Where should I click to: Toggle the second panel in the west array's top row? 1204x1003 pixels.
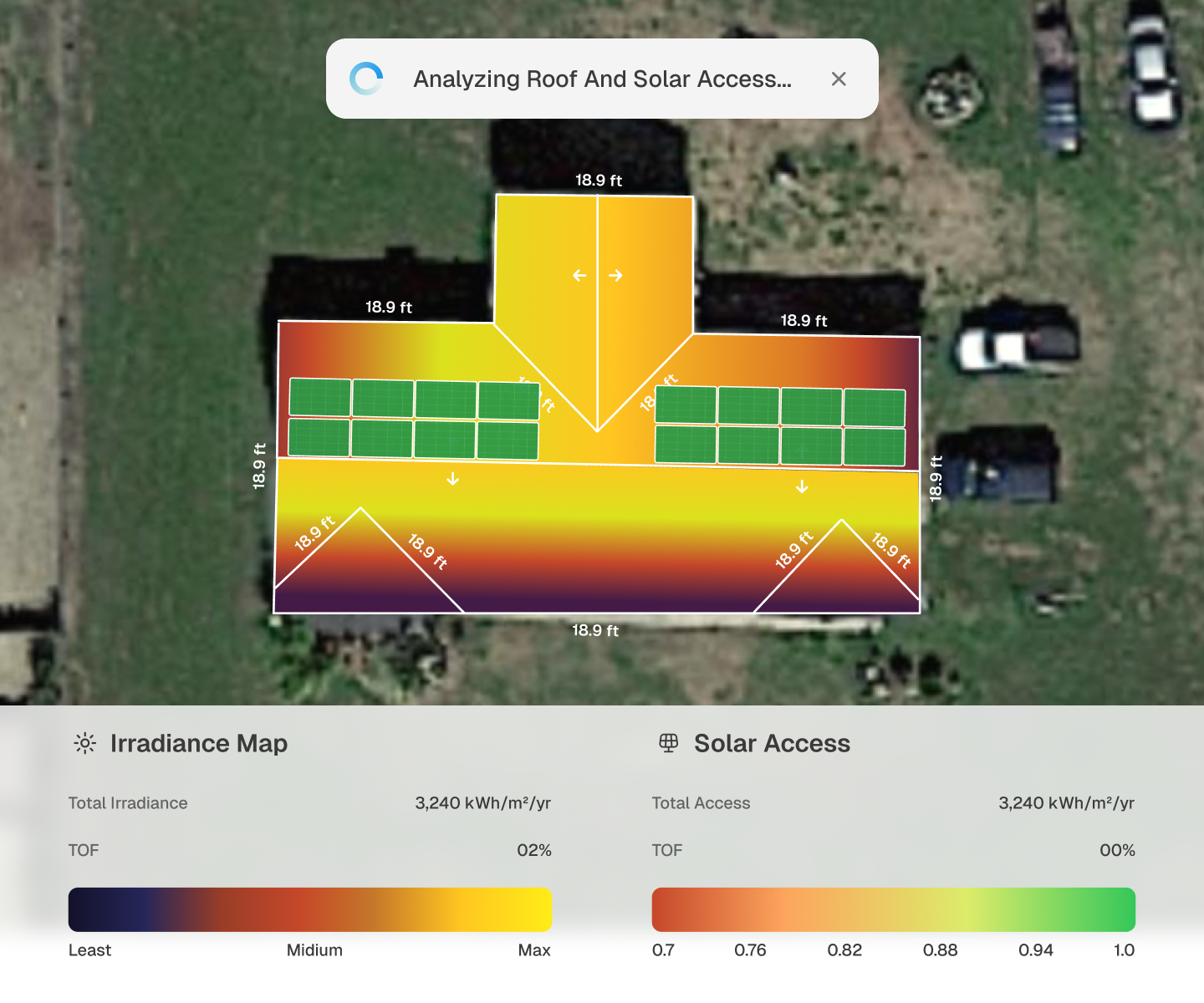(382, 399)
